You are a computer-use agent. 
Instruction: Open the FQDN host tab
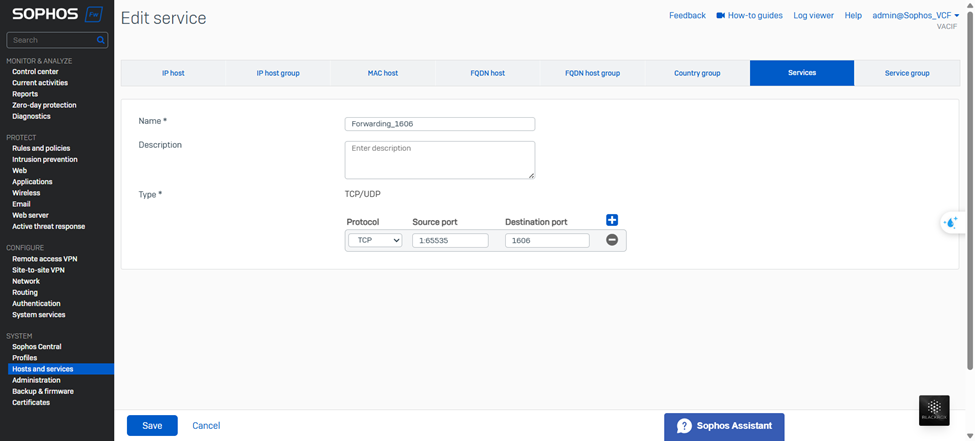(x=487, y=73)
